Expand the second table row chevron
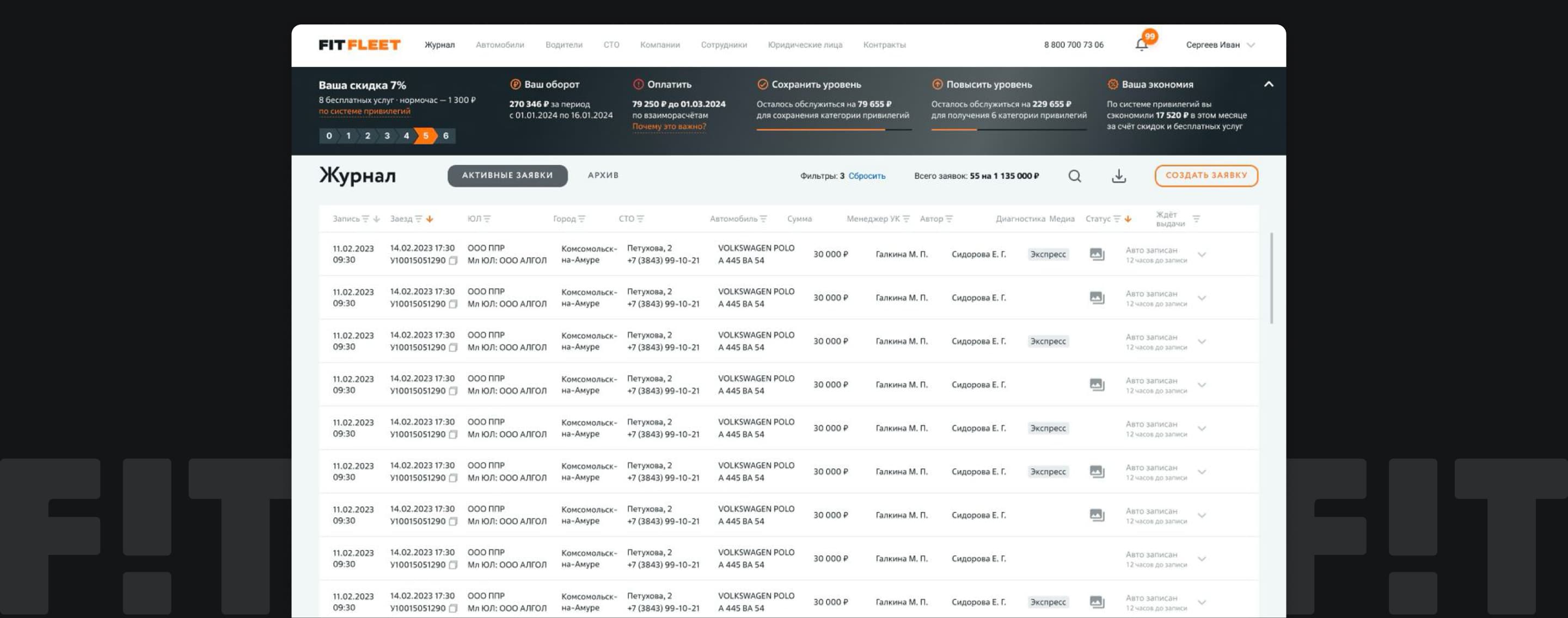This screenshot has height=618, width=1568. point(1201,298)
